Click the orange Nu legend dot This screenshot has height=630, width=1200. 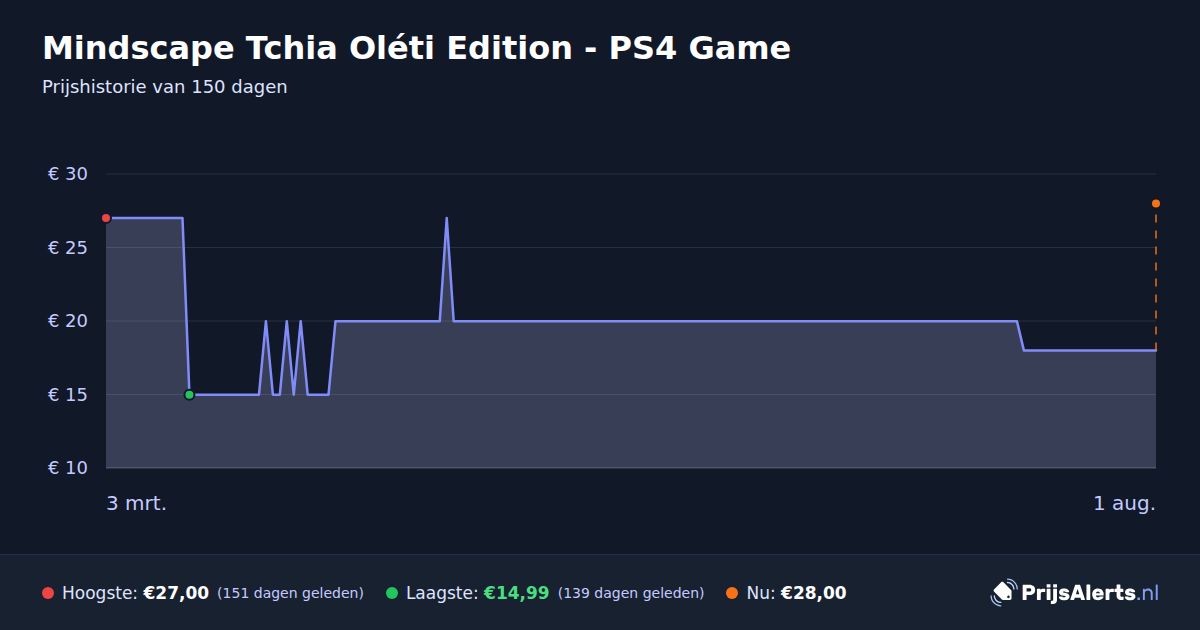point(732,593)
